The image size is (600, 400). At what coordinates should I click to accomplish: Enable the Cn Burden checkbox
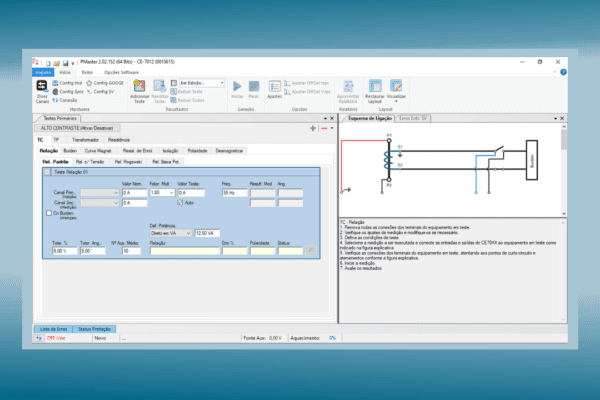(x=49, y=213)
